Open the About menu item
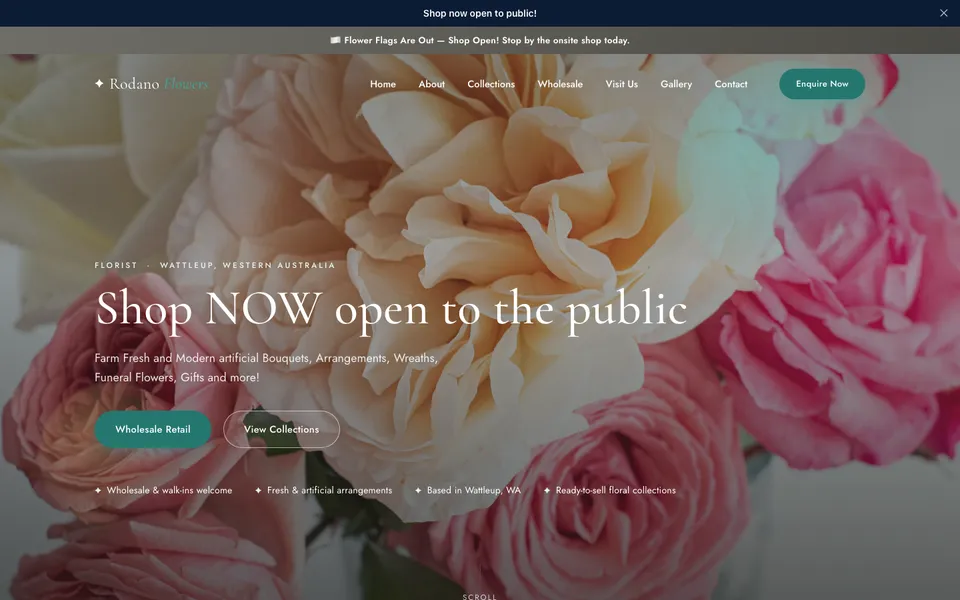 point(432,84)
